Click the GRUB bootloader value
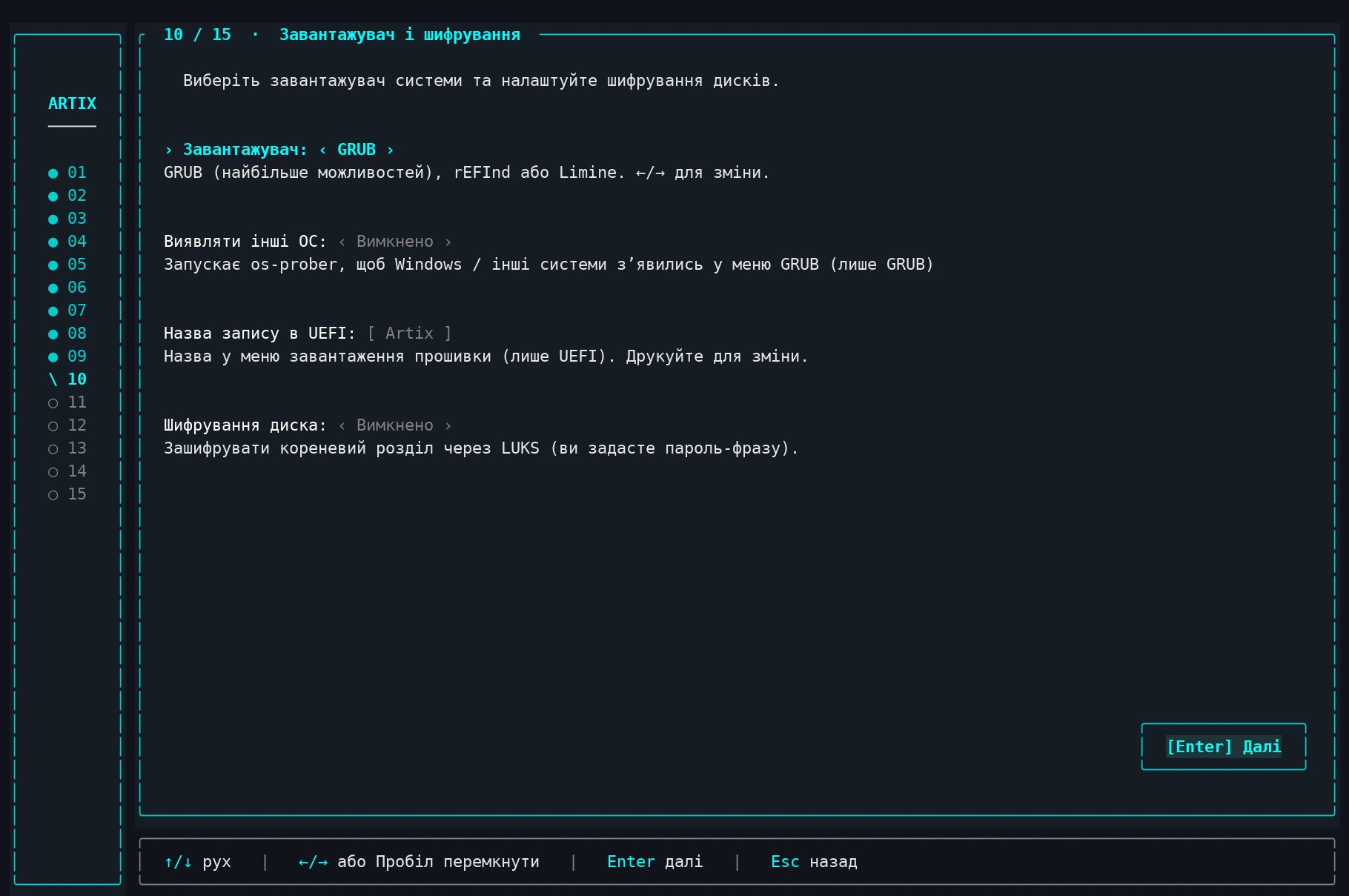This screenshot has height=896, width=1349. pyautogui.click(x=357, y=150)
